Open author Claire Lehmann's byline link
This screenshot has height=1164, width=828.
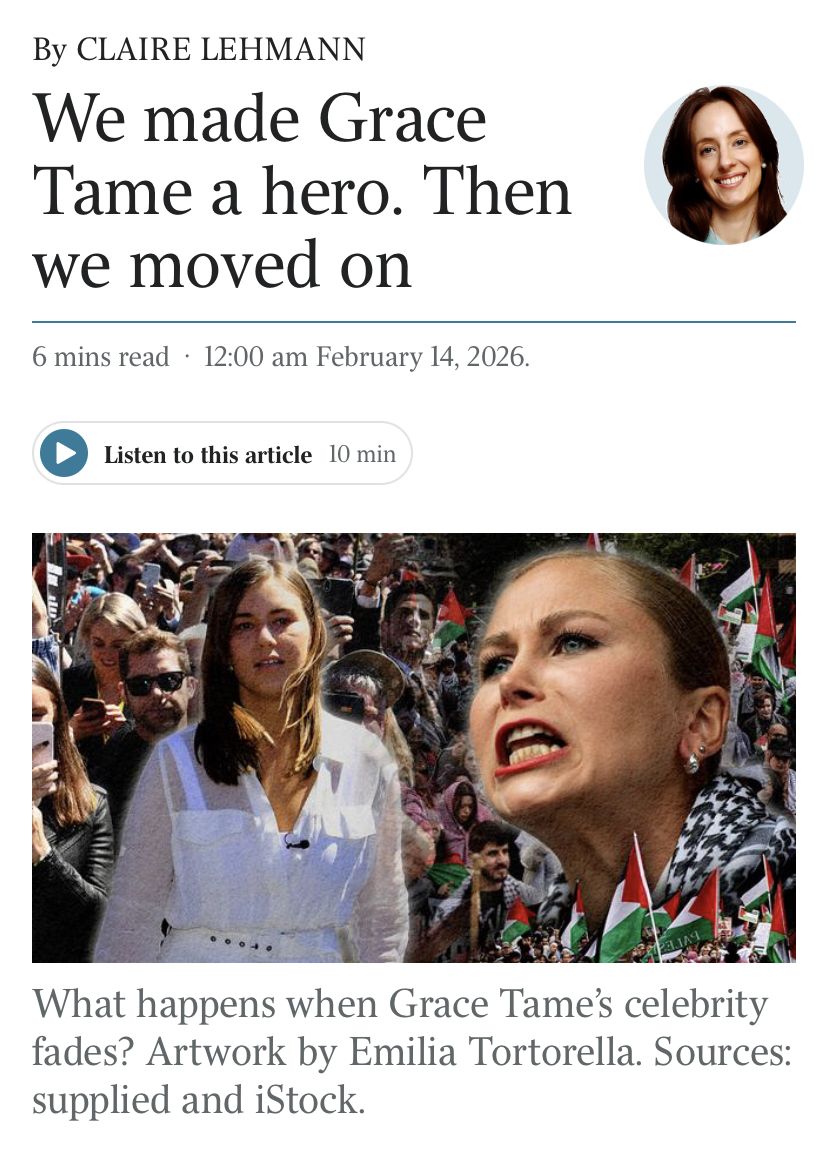click(x=221, y=50)
